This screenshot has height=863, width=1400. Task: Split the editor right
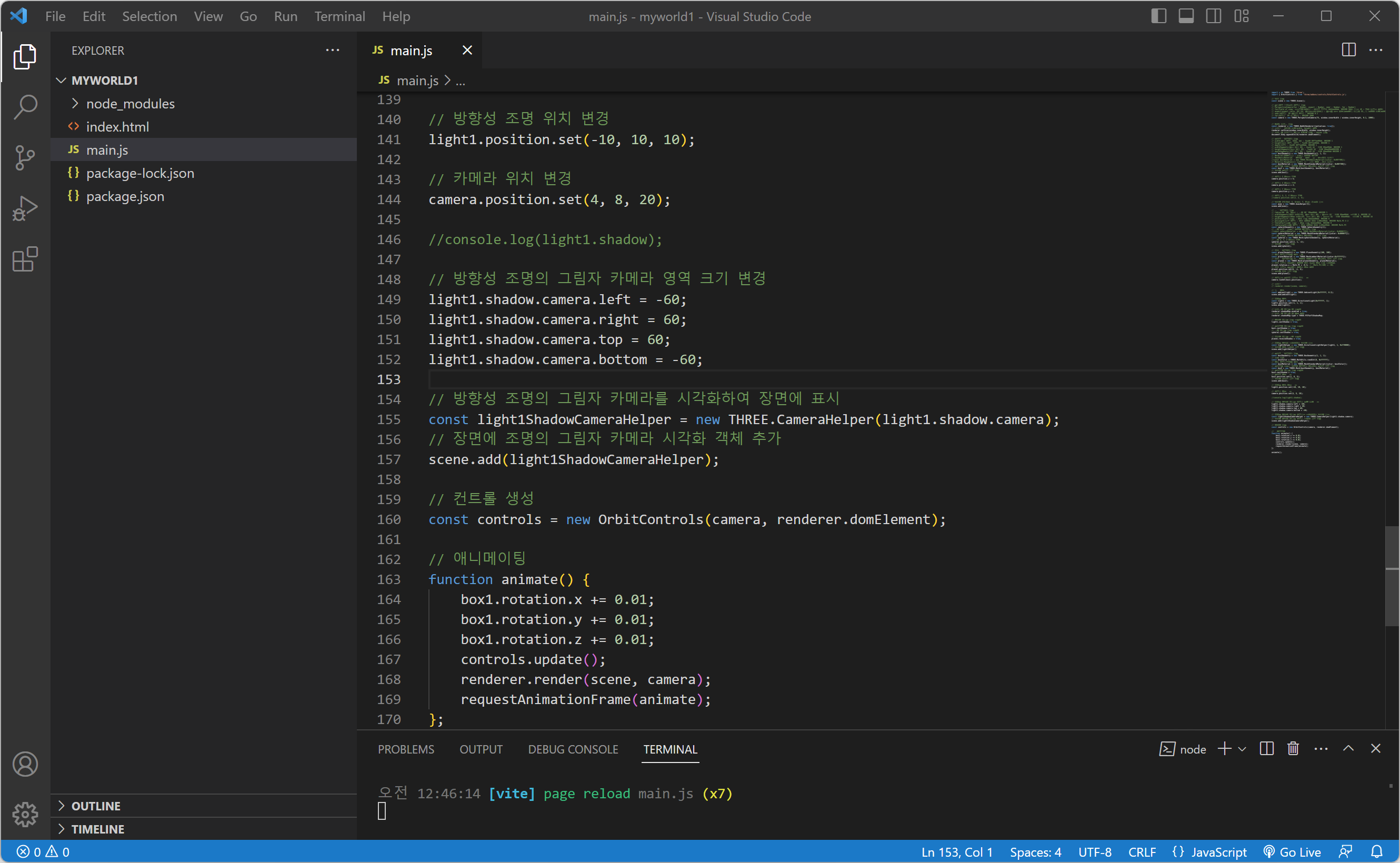click(x=1348, y=50)
